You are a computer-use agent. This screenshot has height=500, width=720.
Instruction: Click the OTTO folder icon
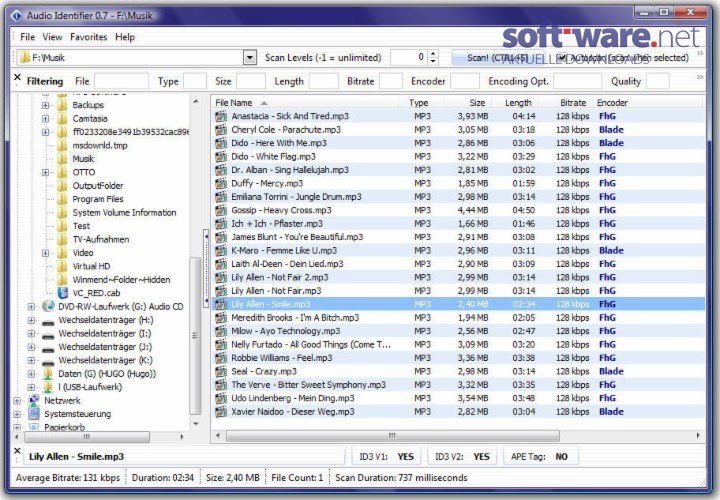pyautogui.click(x=62, y=172)
